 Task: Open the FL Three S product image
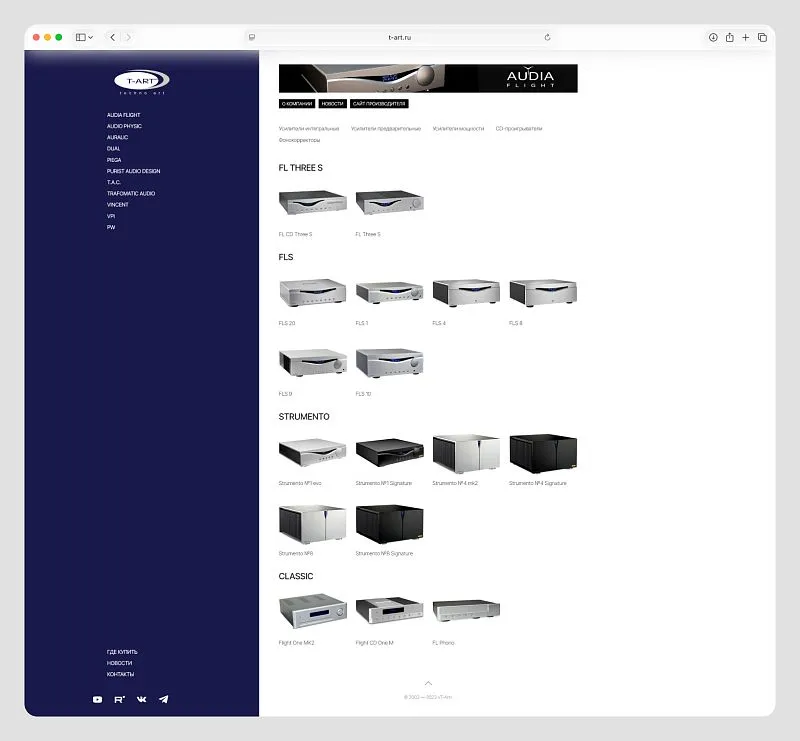point(390,203)
